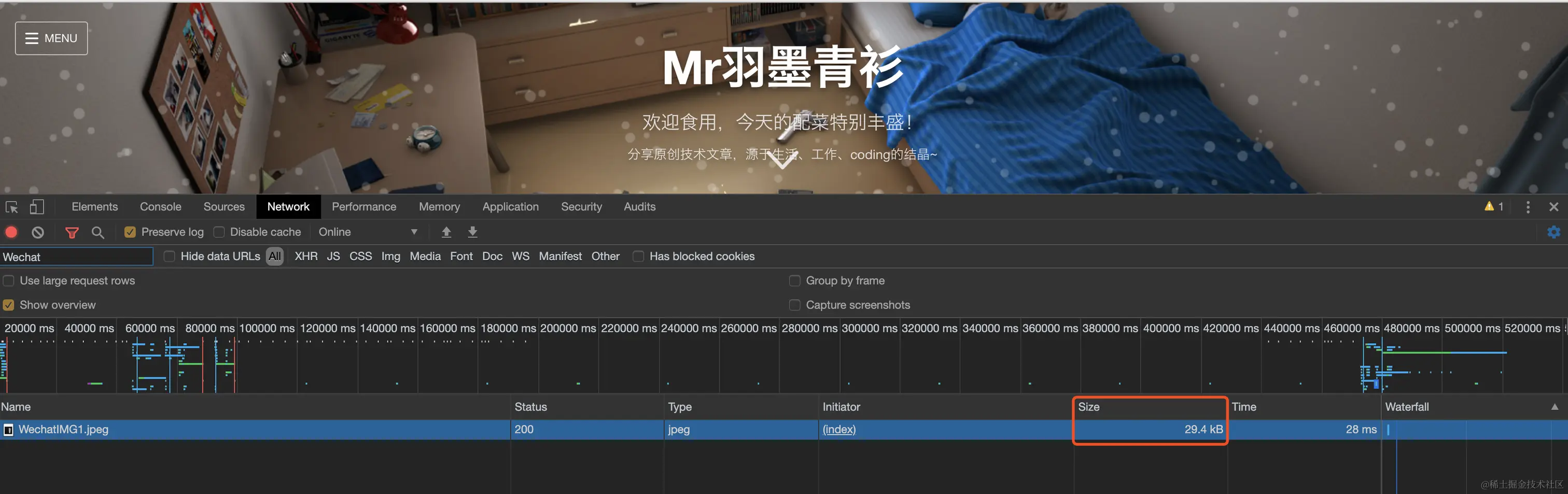
Task: Switch to the Elements tab
Action: point(95,207)
